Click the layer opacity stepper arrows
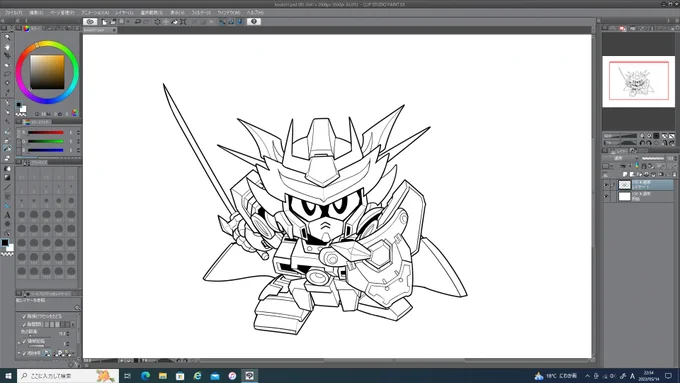 (676, 158)
